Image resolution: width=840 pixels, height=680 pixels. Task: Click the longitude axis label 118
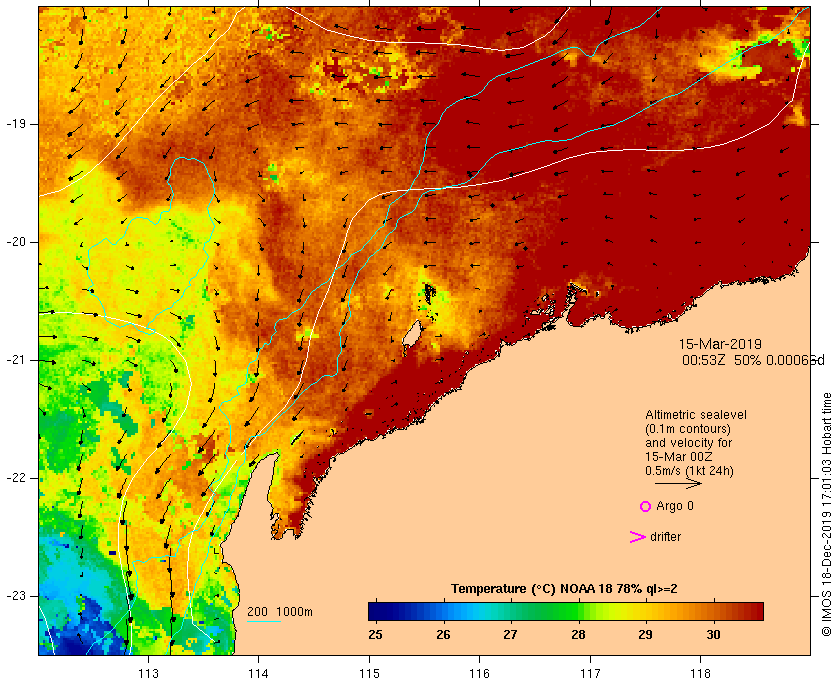click(x=701, y=674)
